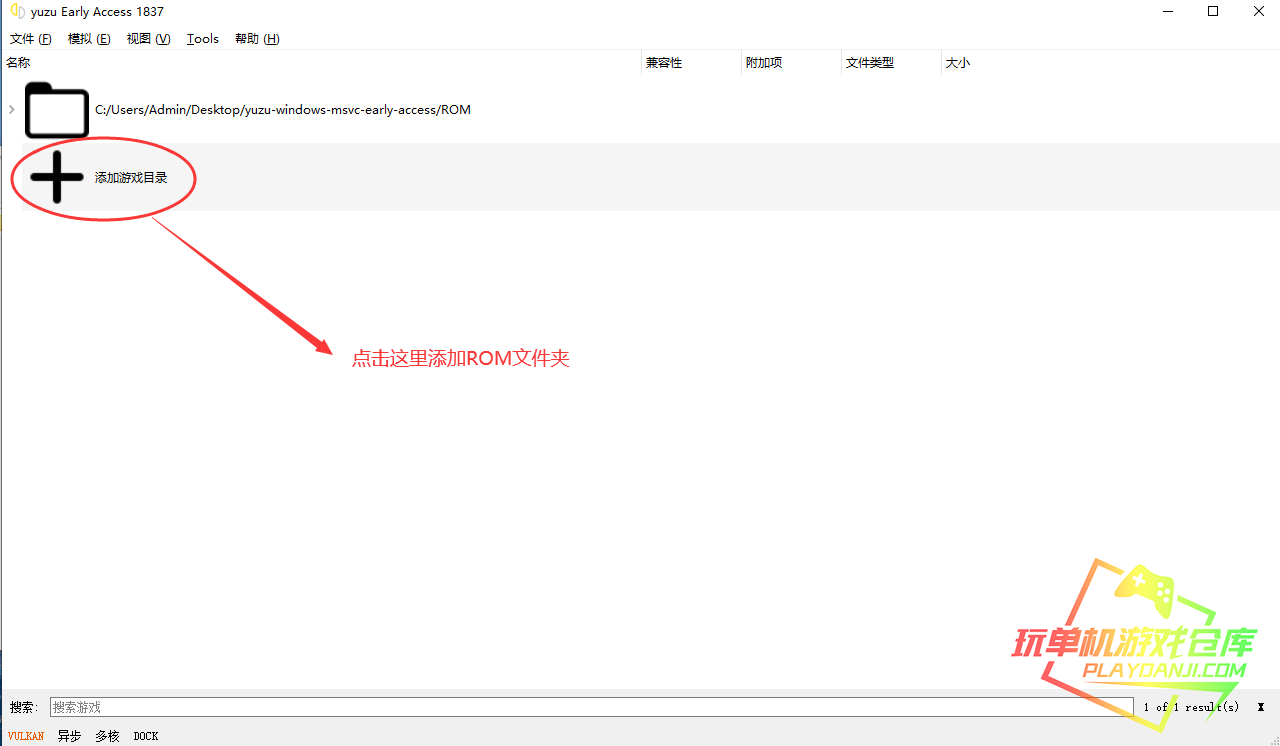Toggle DOCK mode in status bar
1280x746 pixels.
(x=146, y=736)
